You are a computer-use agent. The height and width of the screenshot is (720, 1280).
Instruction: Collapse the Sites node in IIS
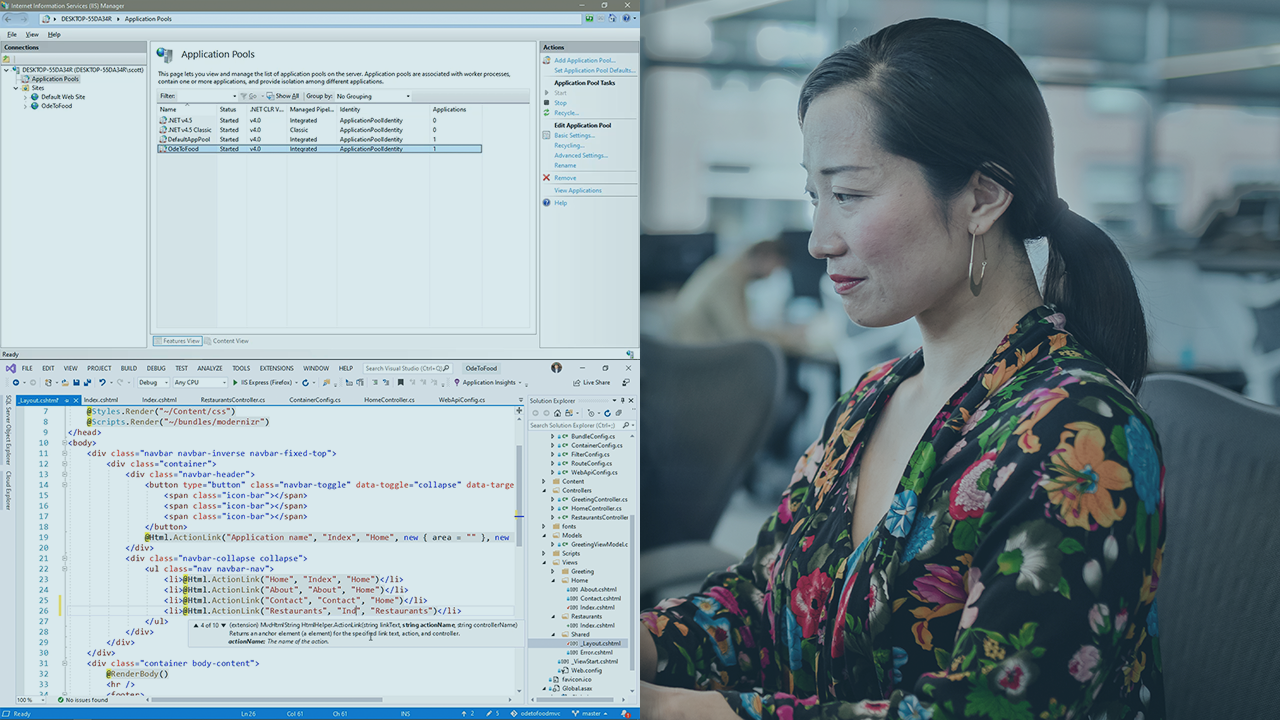click(x=16, y=88)
